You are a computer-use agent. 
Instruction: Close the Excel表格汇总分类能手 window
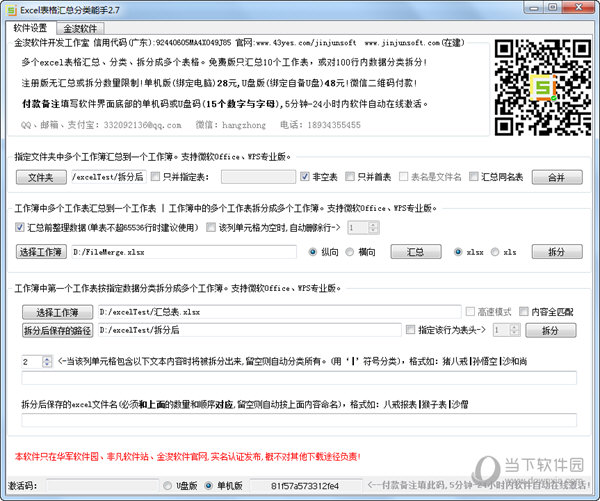(x=579, y=7)
